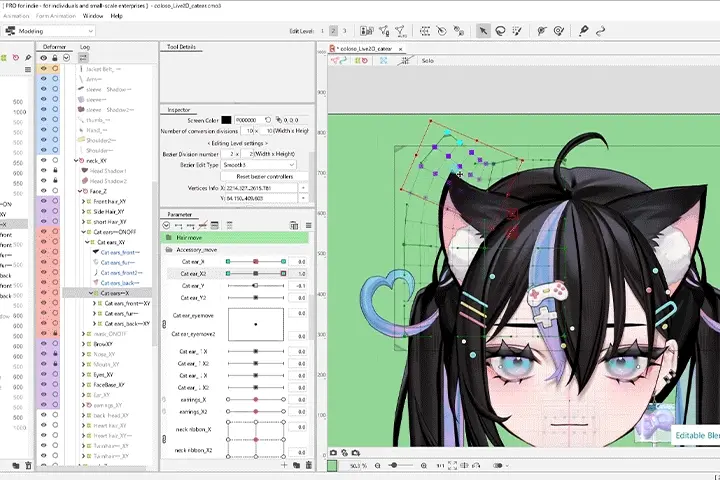Set Edit Level to 1

pyautogui.click(x=322, y=31)
